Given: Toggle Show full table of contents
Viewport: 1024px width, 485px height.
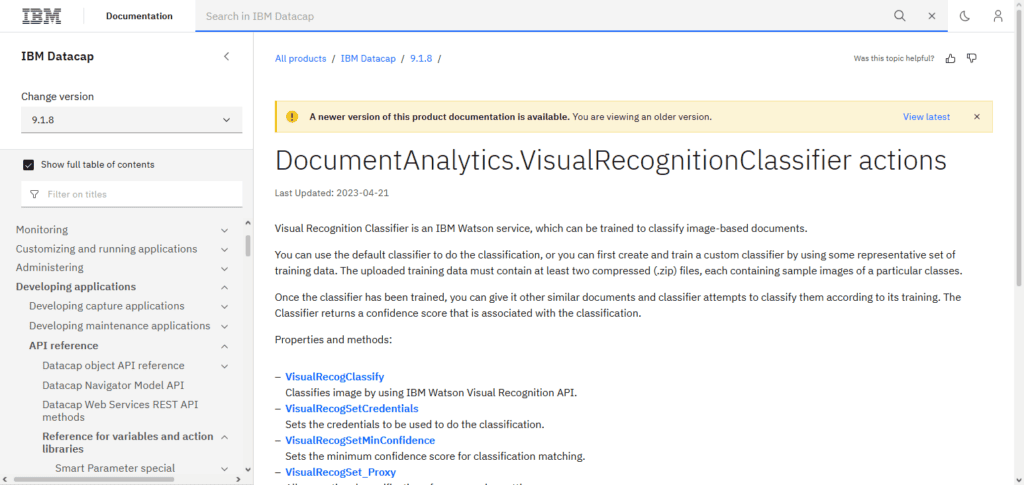Looking at the screenshot, I should pos(28,164).
